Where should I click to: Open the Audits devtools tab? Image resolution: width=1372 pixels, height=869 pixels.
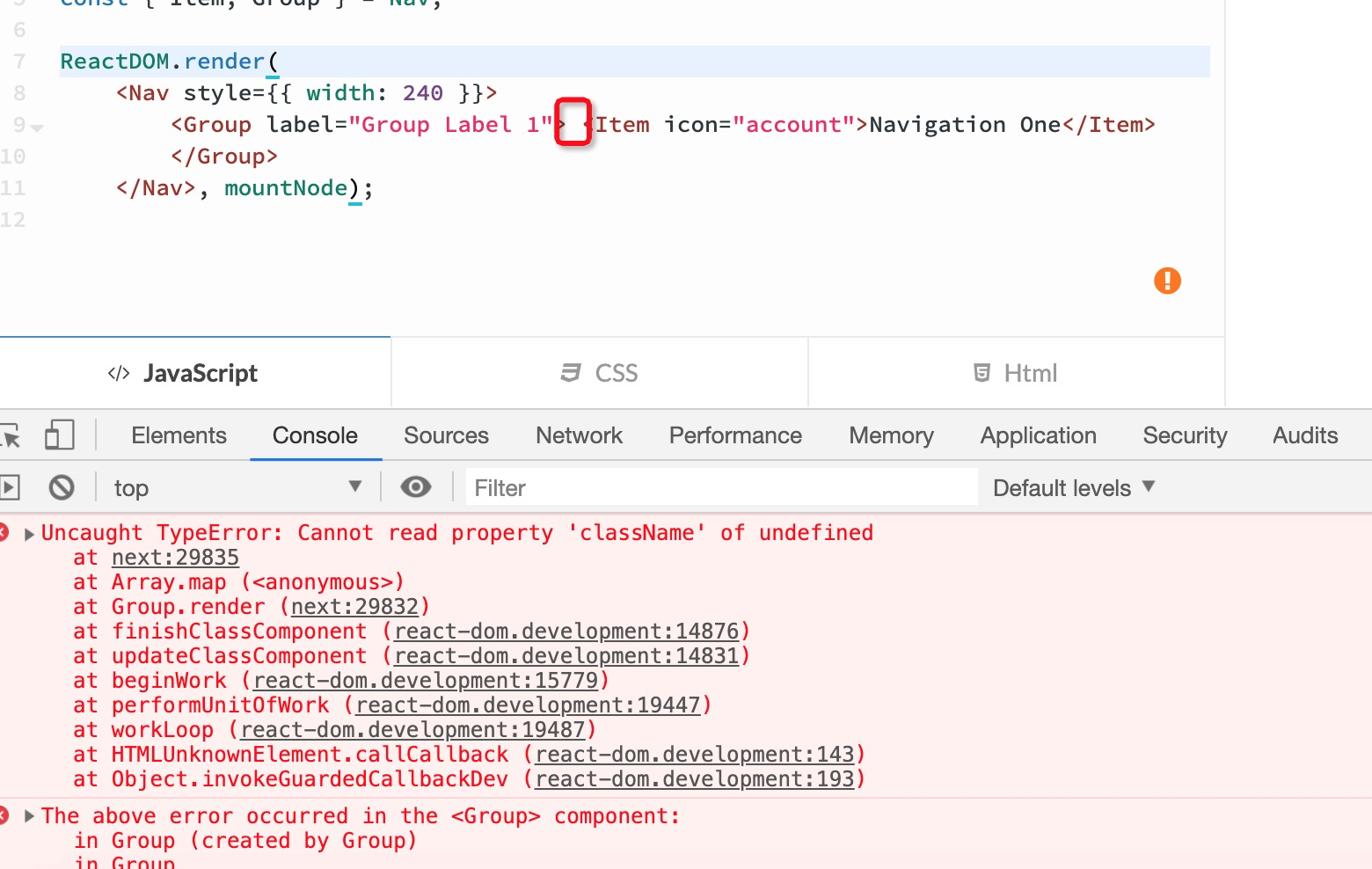pyautogui.click(x=1305, y=435)
